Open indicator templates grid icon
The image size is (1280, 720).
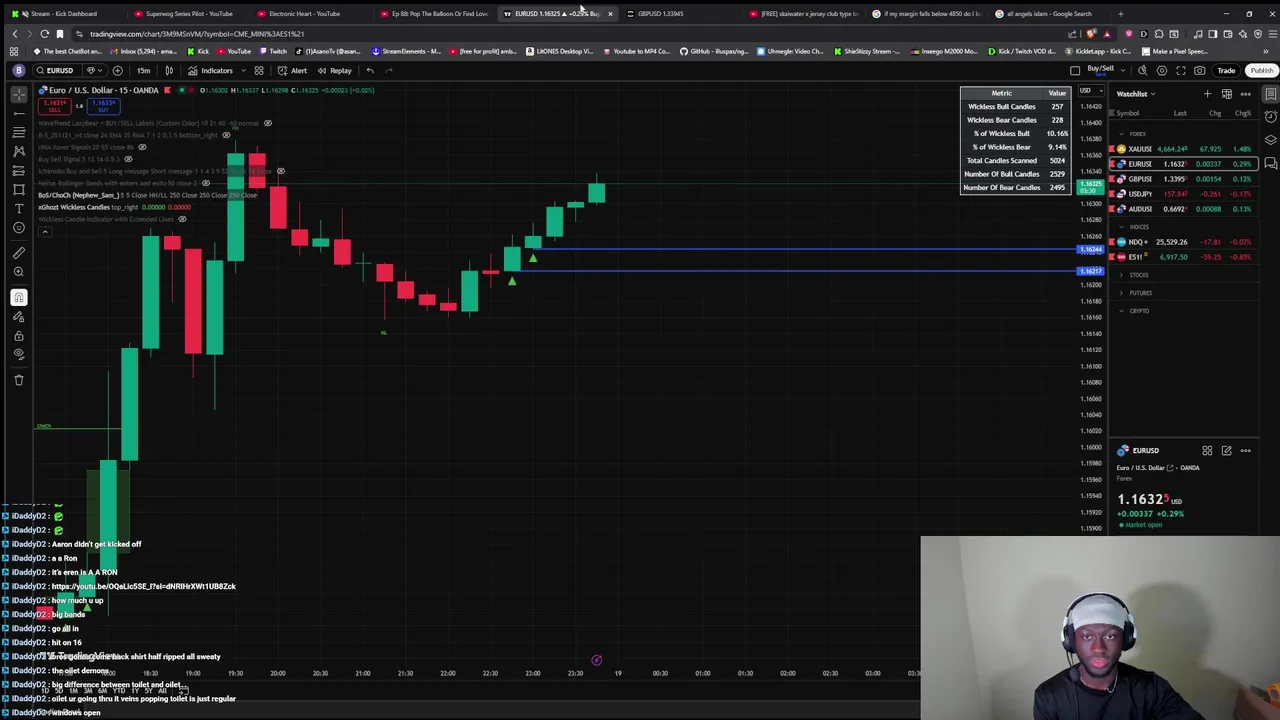click(258, 70)
